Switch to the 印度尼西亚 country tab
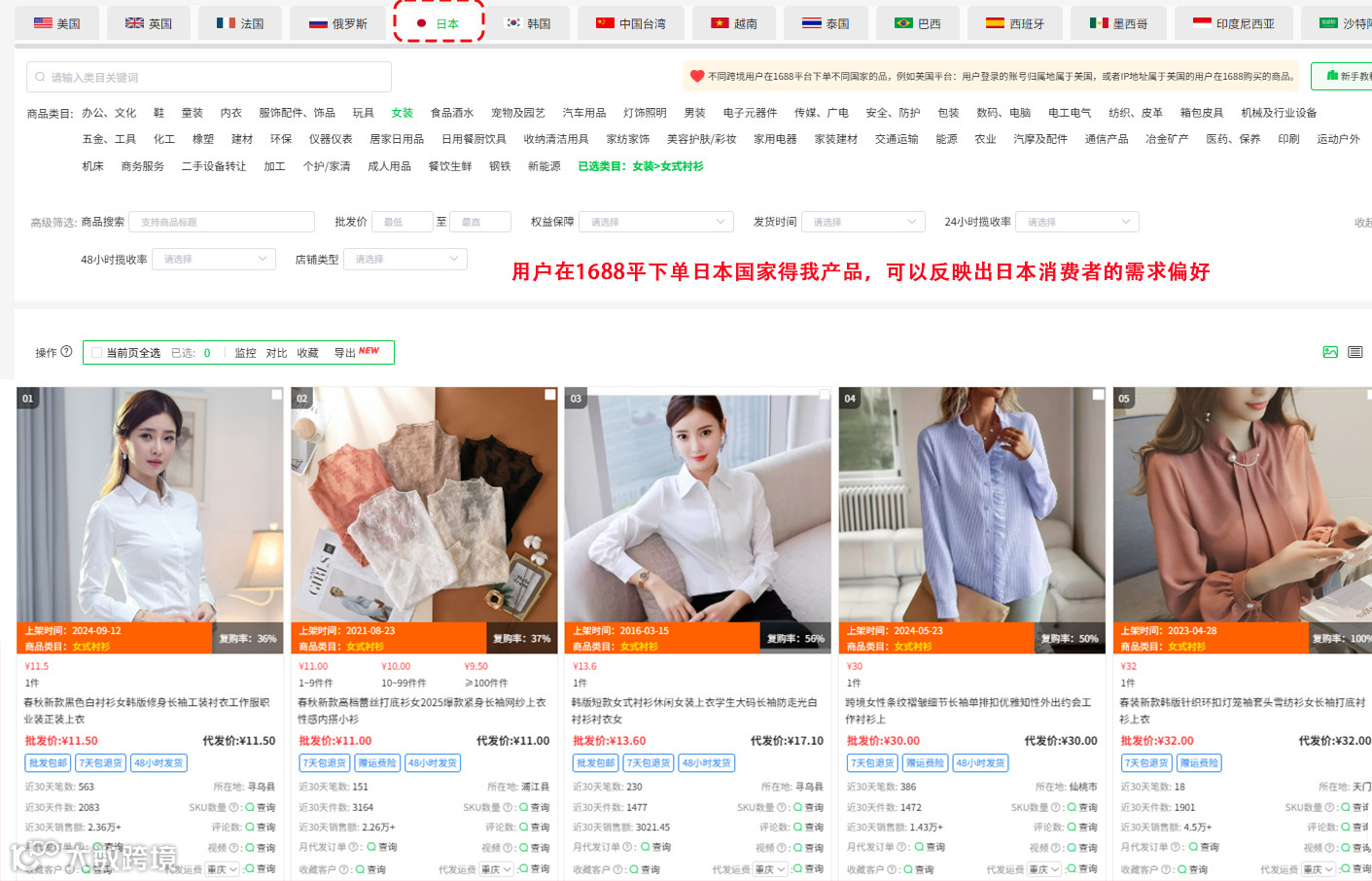The height and width of the screenshot is (881, 1372). click(x=1234, y=23)
